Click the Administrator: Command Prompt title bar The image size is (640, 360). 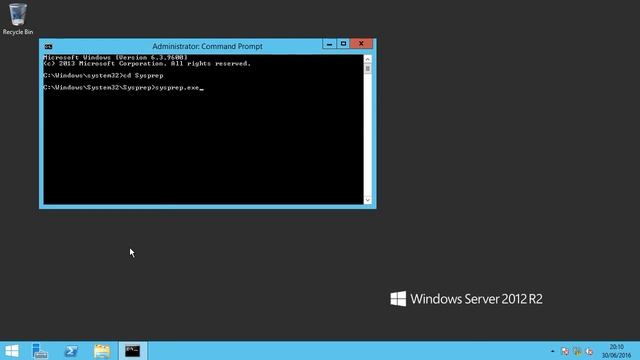207,47
